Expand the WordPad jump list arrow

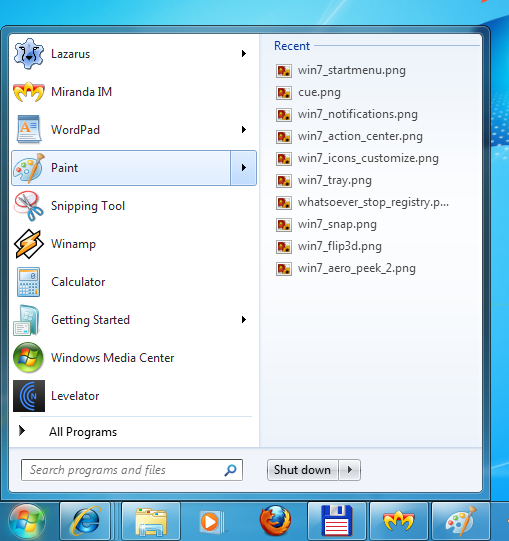coord(244,129)
